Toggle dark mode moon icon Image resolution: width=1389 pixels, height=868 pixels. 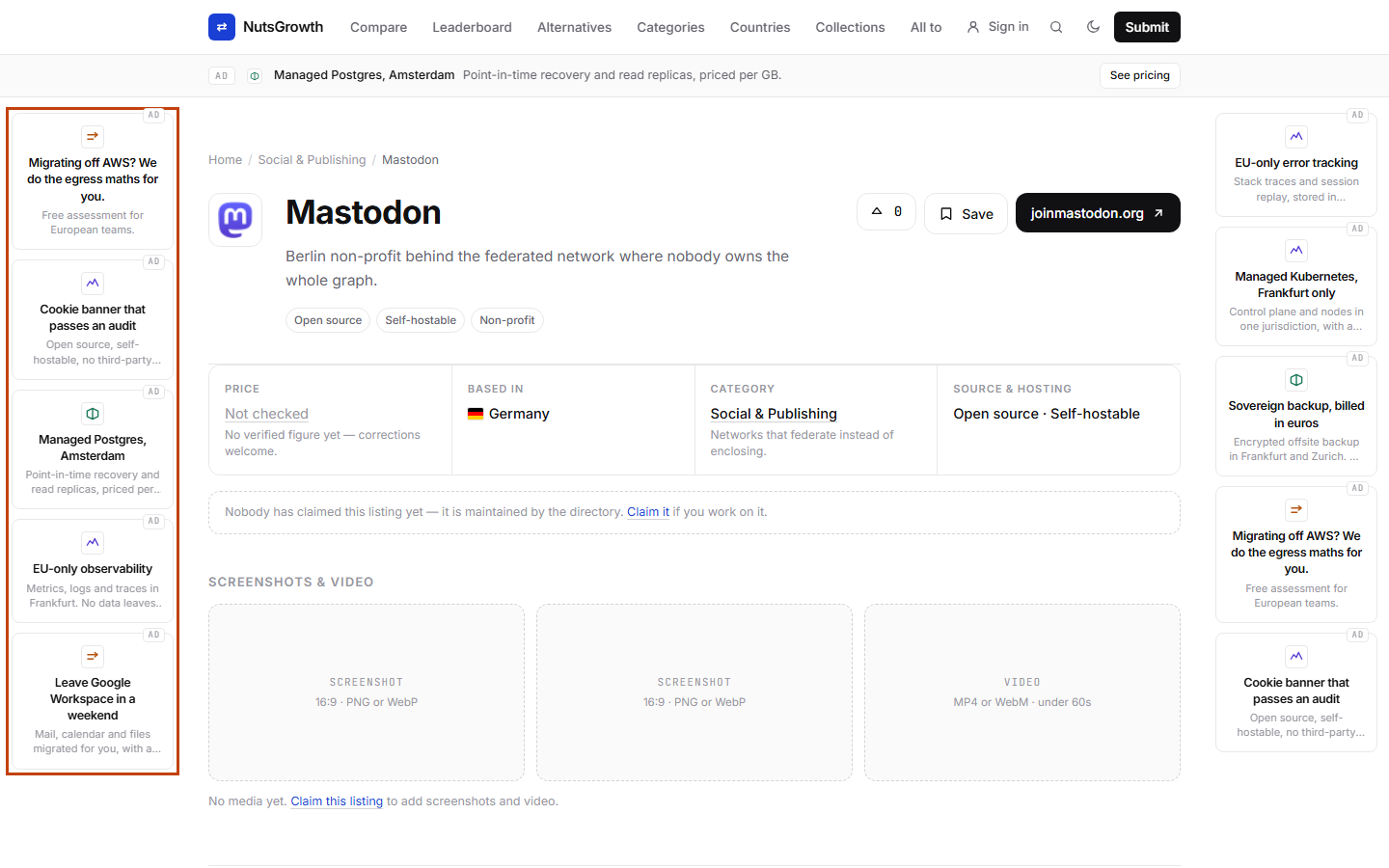click(x=1093, y=27)
